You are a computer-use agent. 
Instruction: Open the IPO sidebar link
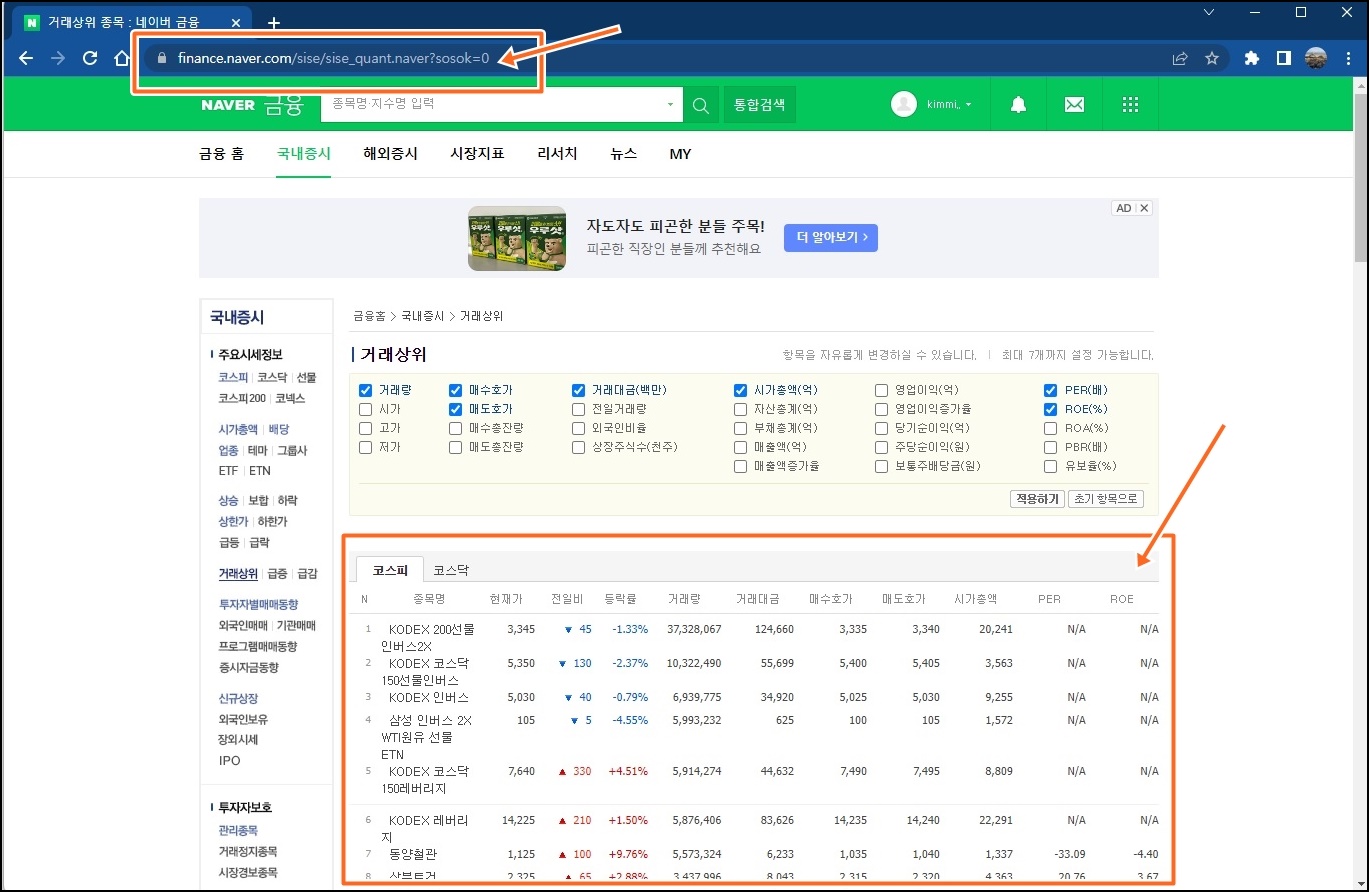point(229,760)
